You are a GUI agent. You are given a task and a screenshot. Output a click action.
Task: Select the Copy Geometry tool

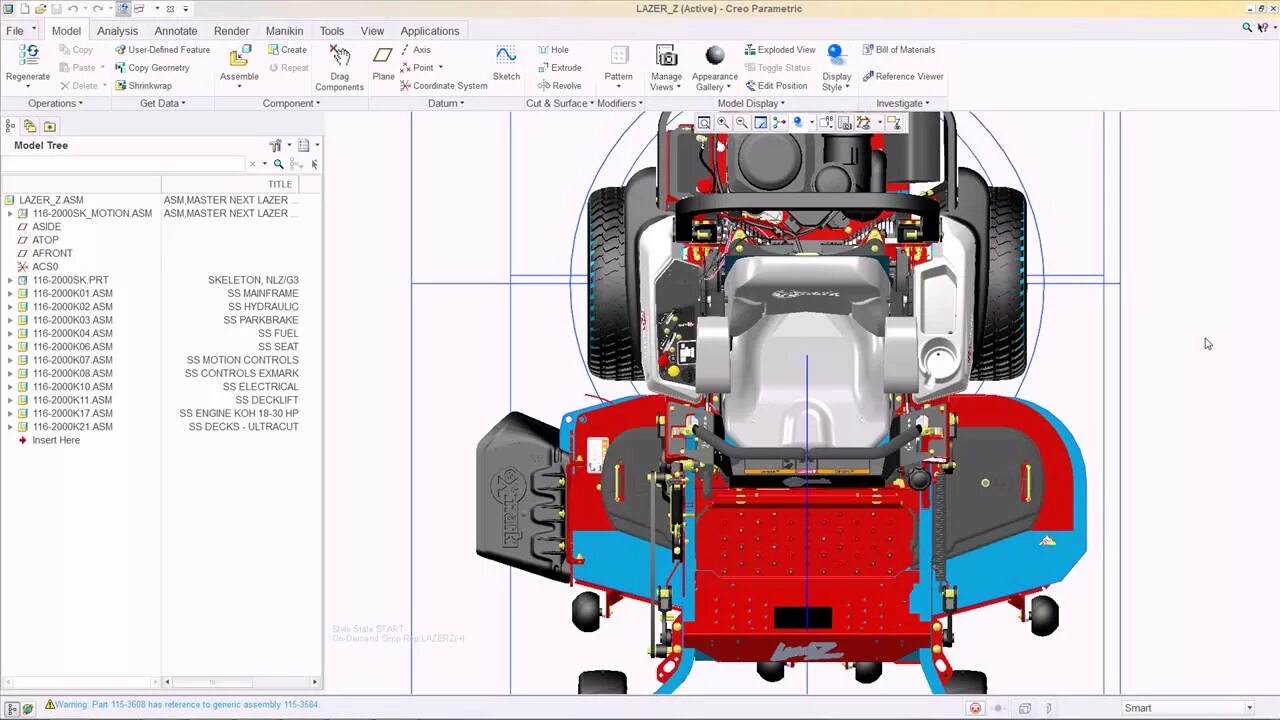(152, 68)
